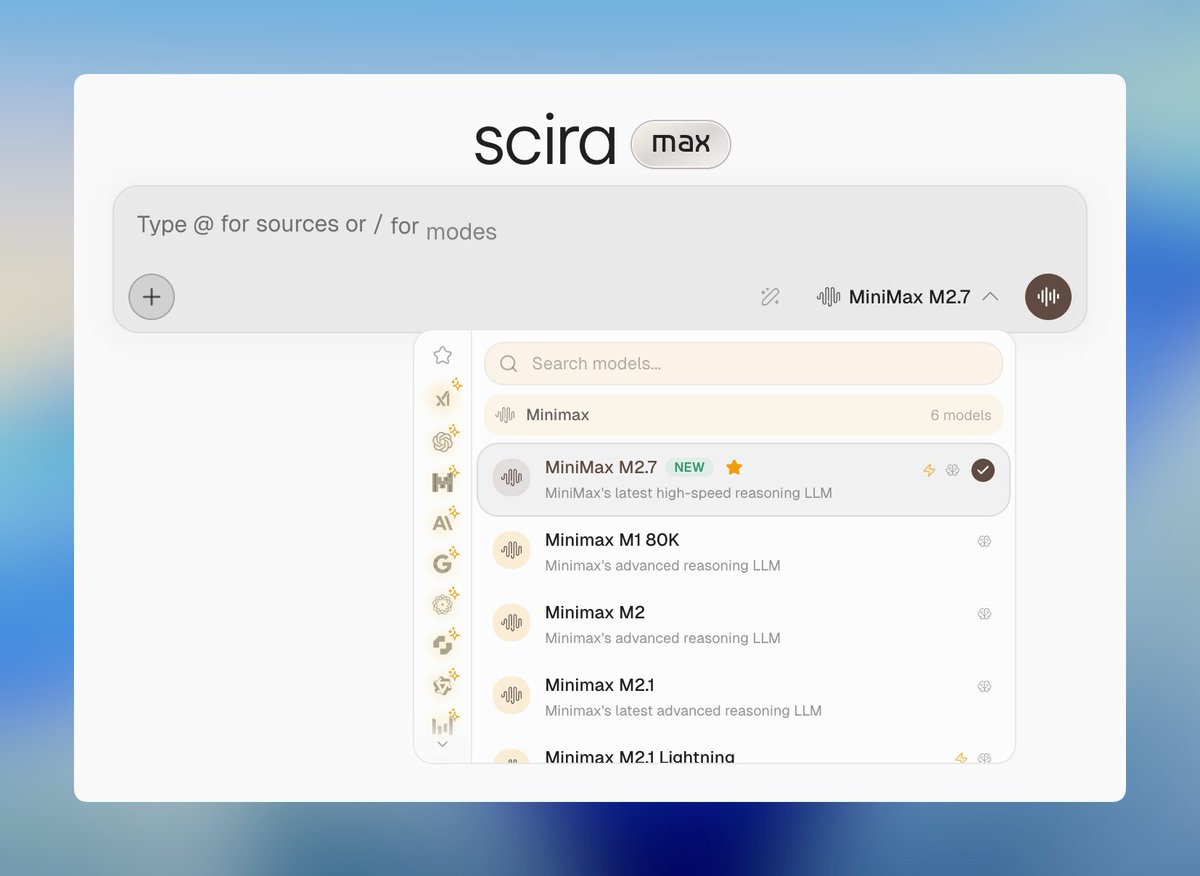Click the scira max badge
This screenshot has height=876, width=1200.
[681, 145]
